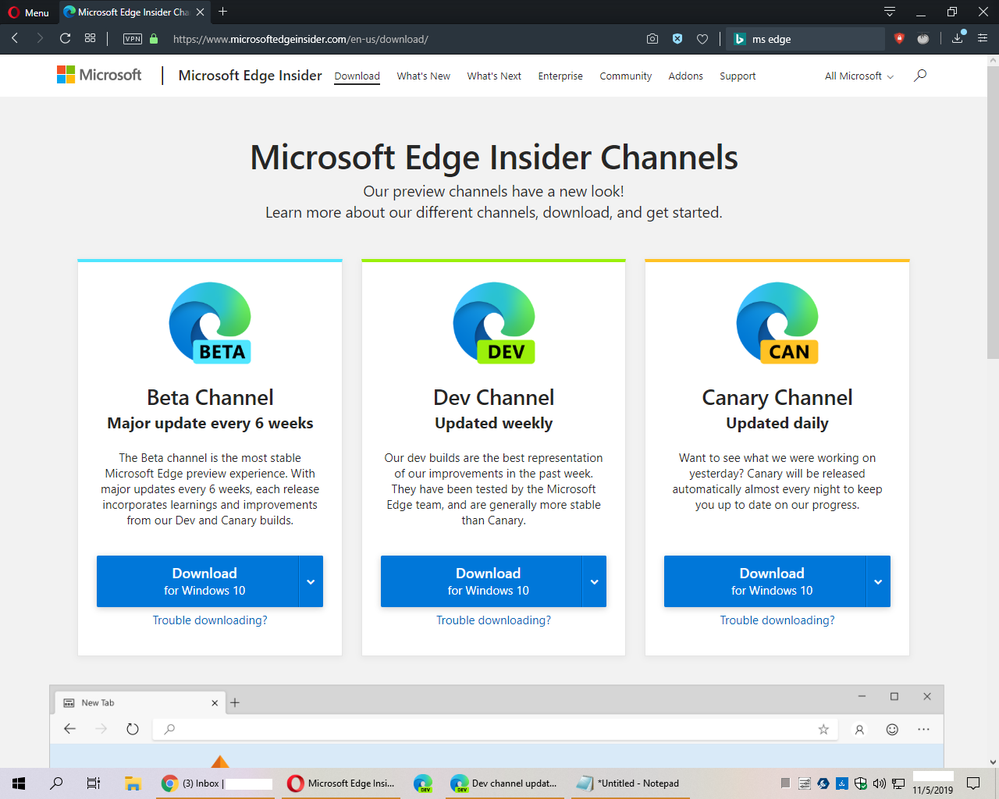Open Opera Easy Setup sliders icon
This screenshot has height=799, width=999.
982,38
